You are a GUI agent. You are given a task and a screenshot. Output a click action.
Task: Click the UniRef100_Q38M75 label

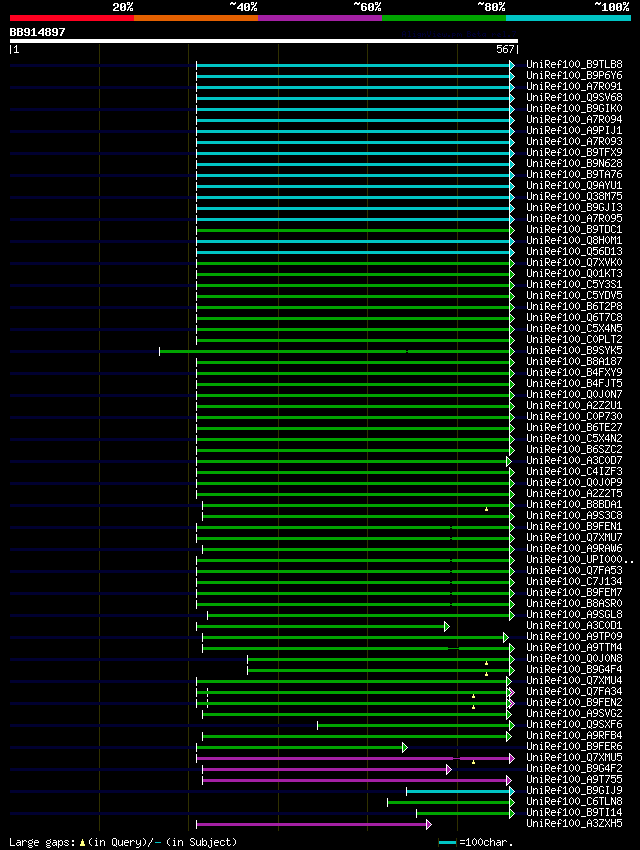tap(574, 196)
